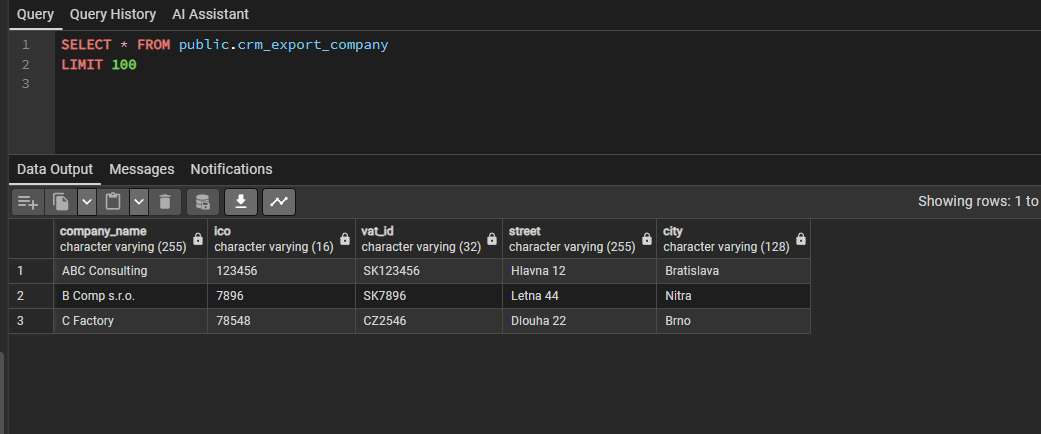This screenshot has height=434, width=1041.
Task: Click the city column header
Action: 734,239
